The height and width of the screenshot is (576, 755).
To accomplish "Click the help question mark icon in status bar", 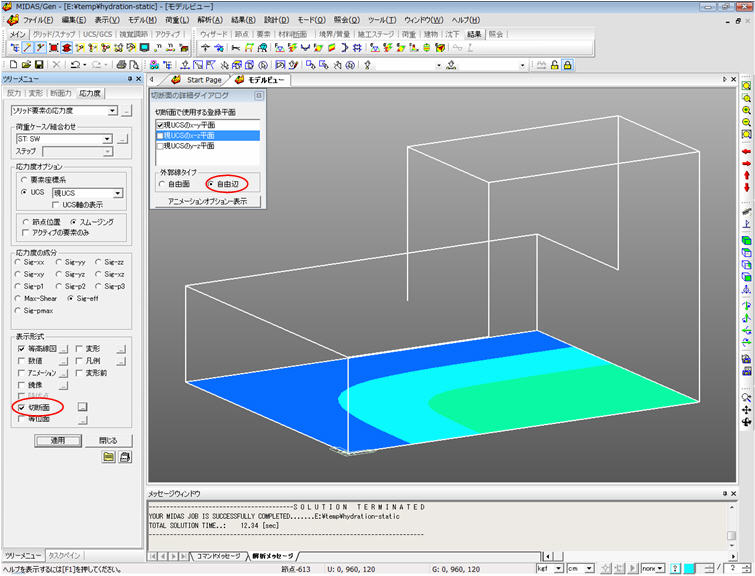I will pos(676,569).
